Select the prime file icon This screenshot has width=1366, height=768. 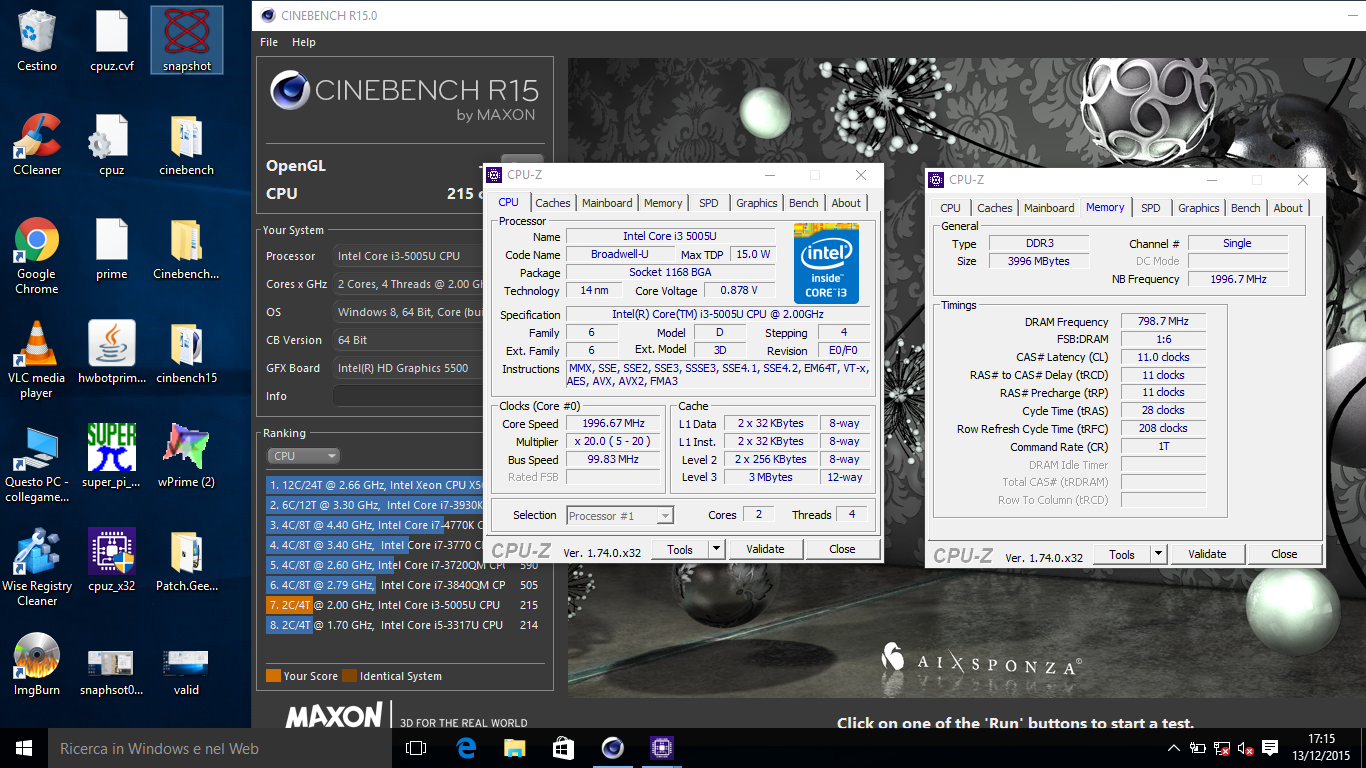click(112, 250)
